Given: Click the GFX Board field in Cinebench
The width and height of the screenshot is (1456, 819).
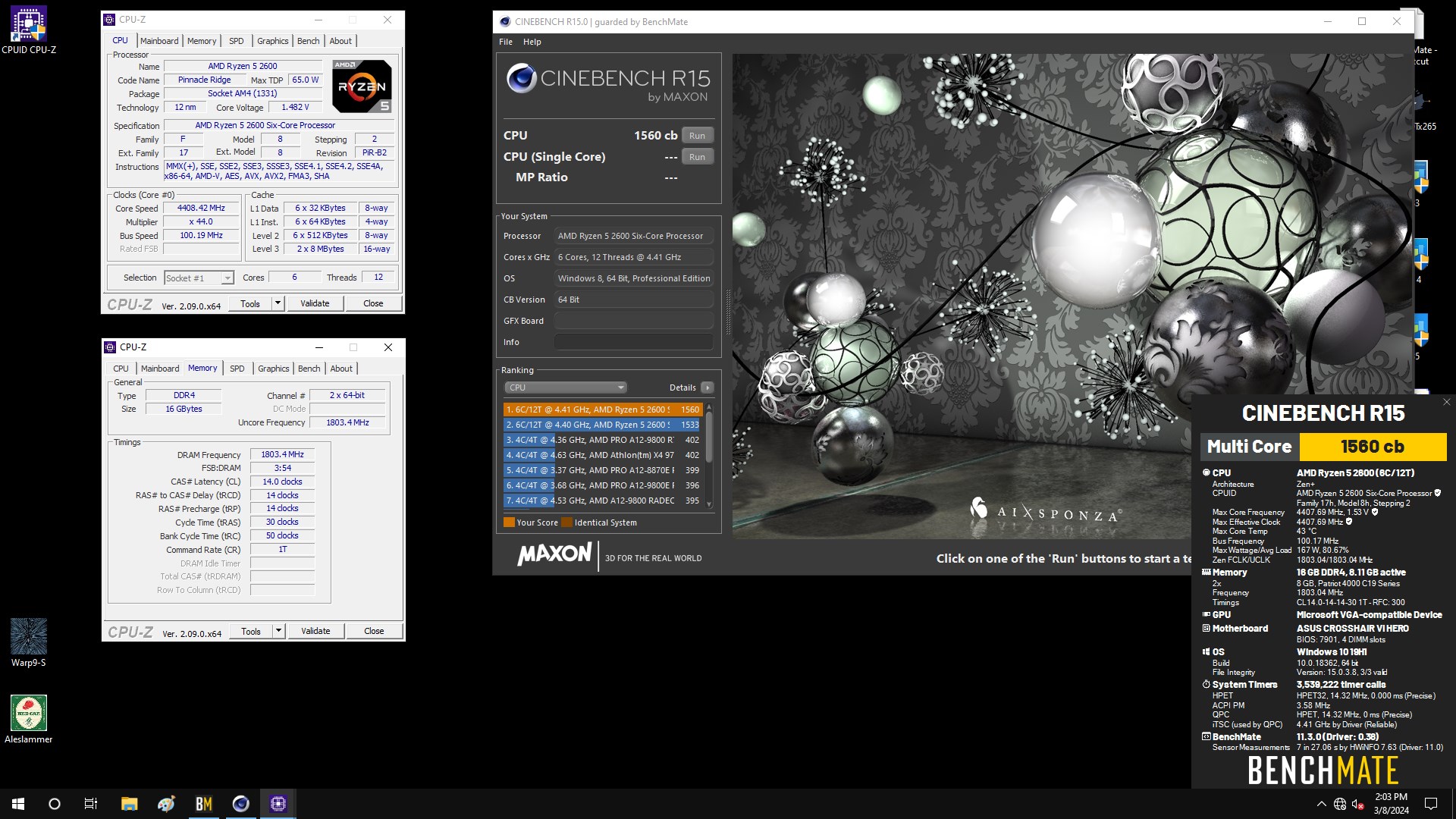Looking at the screenshot, I should coord(634,321).
